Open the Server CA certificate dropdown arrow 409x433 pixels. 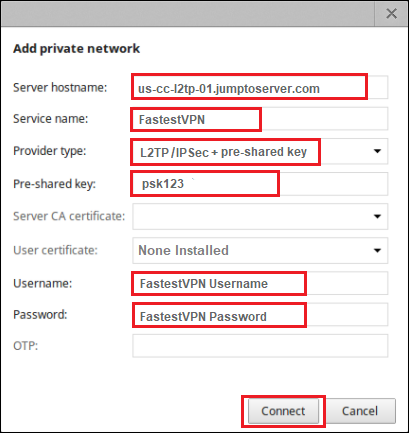tap(377, 216)
